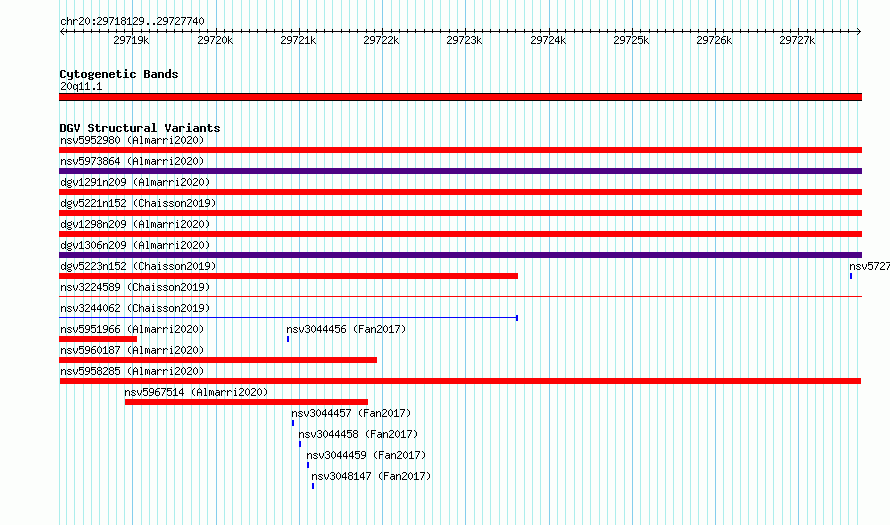890x525 pixels.
Task: Click the red 20q11.1 cytogenetic band bar
Action: tap(460, 97)
